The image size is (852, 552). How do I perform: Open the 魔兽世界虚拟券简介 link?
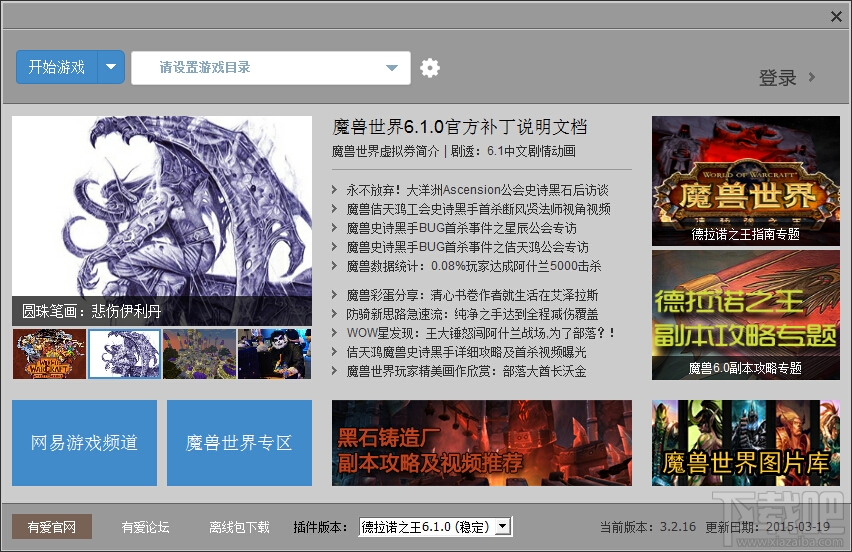click(x=385, y=151)
